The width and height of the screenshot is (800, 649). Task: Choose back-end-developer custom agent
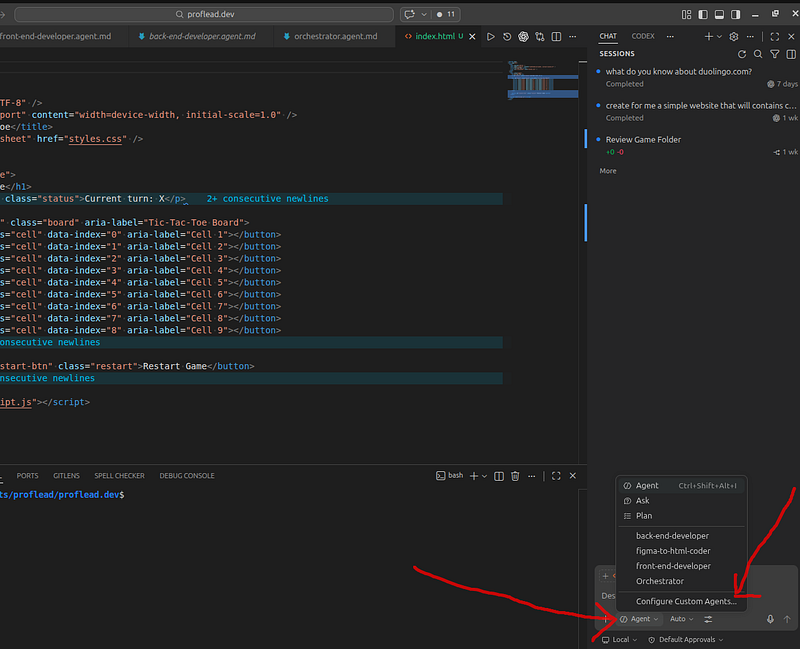click(681, 536)
